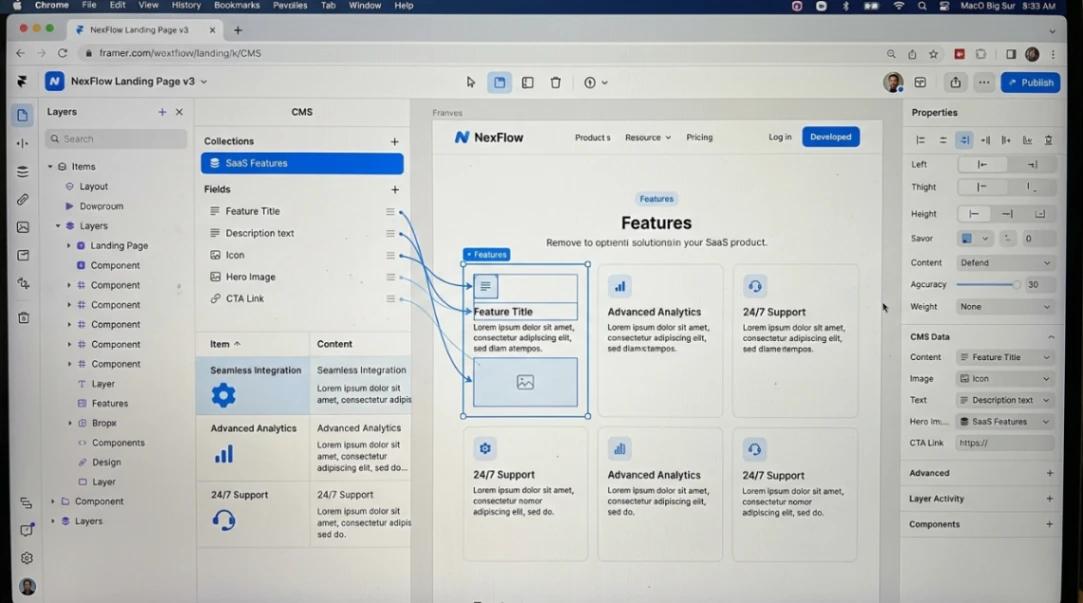Click the image assets icon in left sidebar
Image resolution: width=1083 pixels, height=603 pixels.
tap(23, 227)
